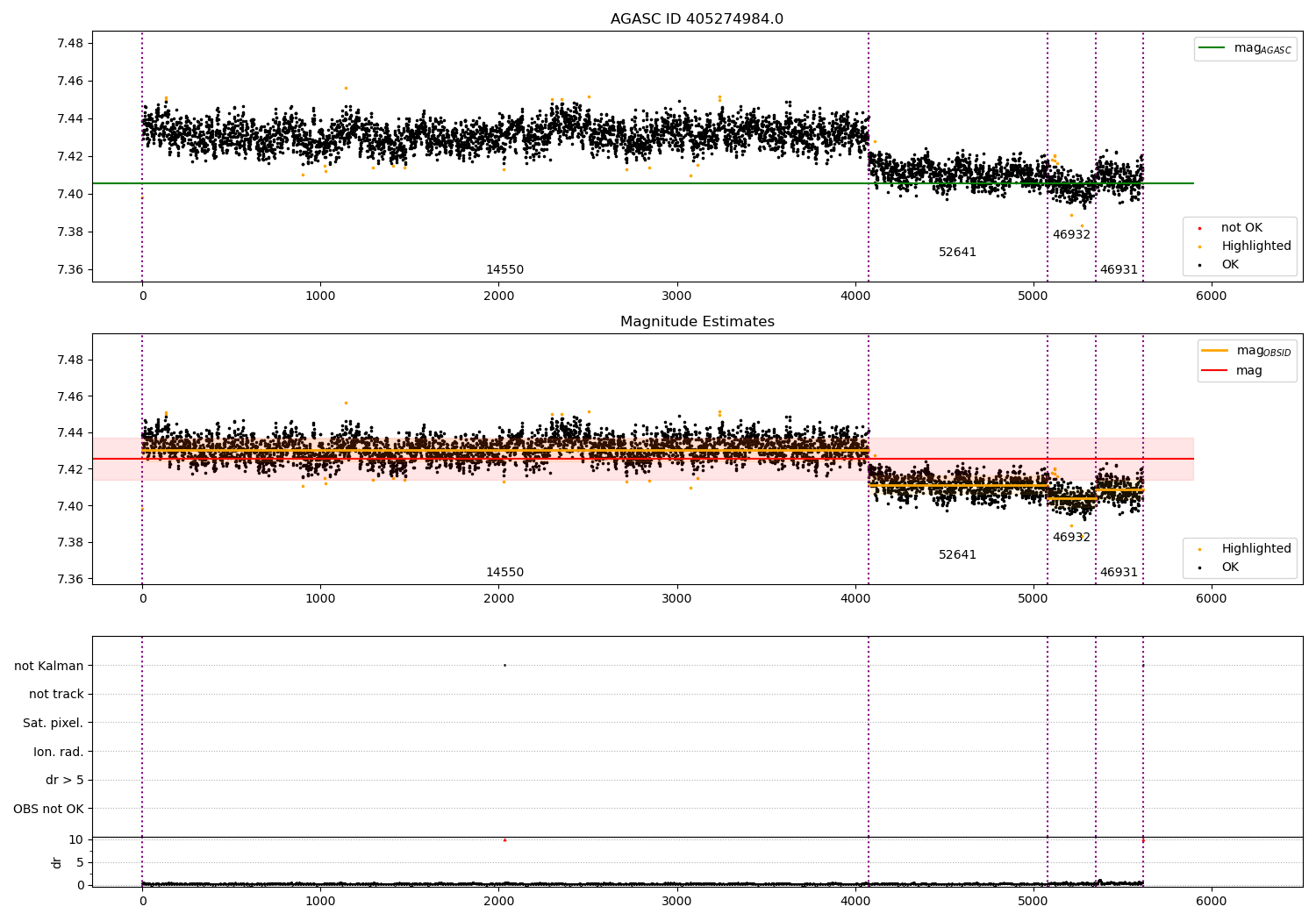Click obsid label 14550 in the AGASC ID plot

pyautogui.click(x=504, y=270)
